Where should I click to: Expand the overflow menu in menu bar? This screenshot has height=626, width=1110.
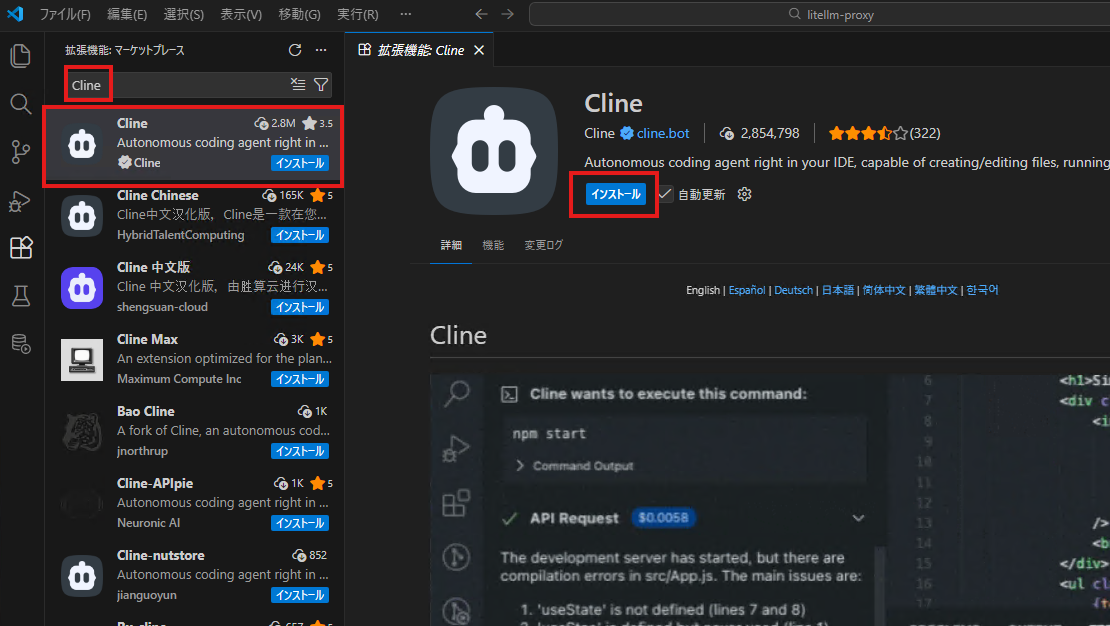pyautogui.click(x=406, y=14)
